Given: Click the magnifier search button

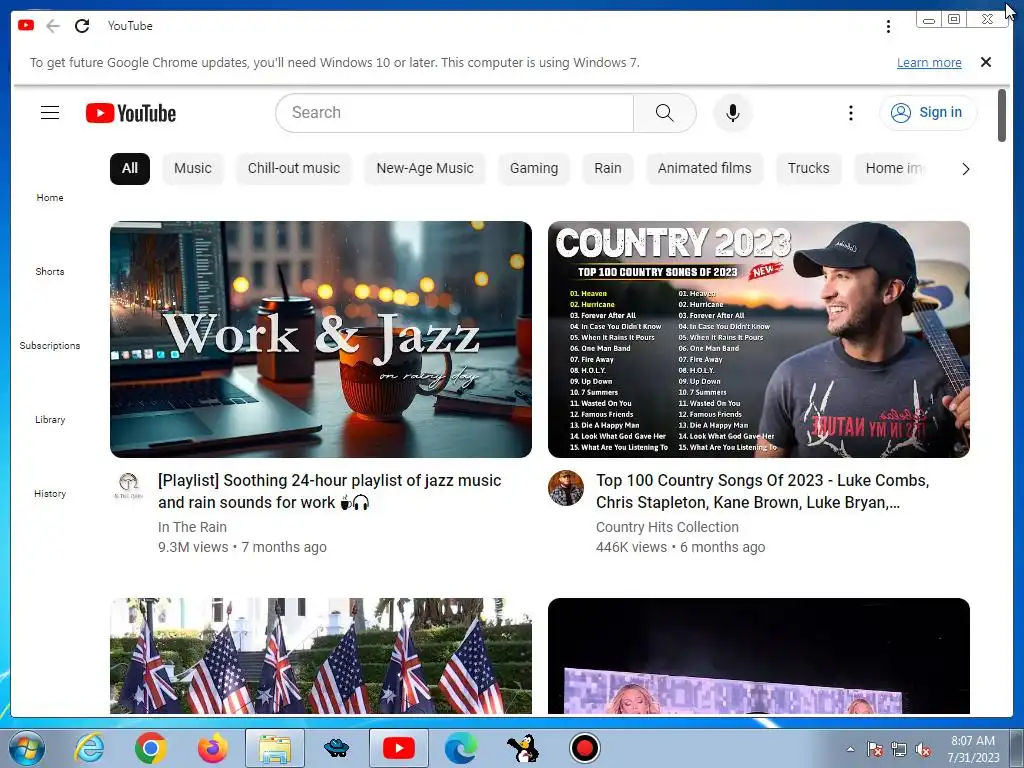Looking at the screenshot, I should (664, 113).
